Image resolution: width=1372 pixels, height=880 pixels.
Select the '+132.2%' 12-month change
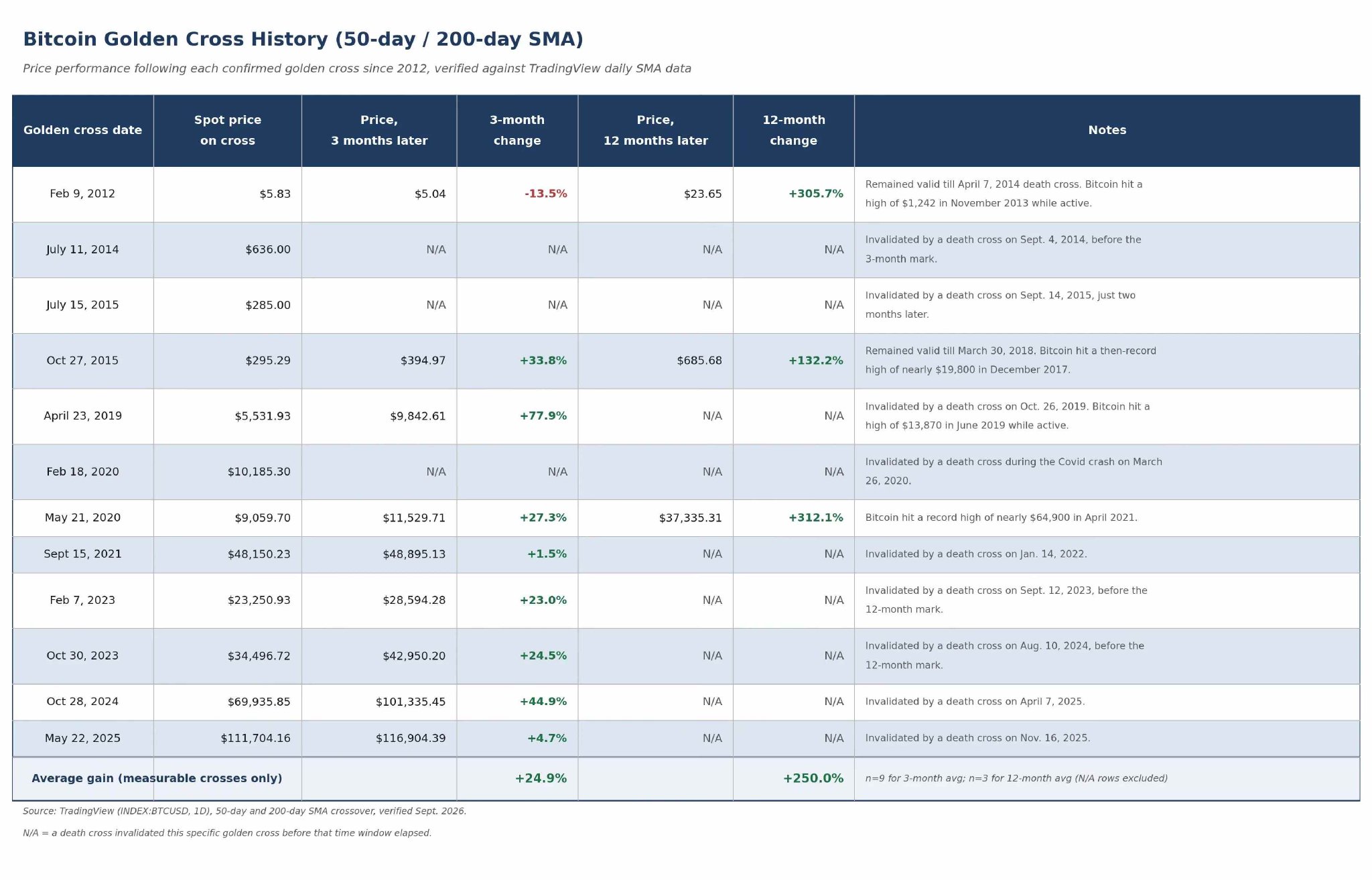click(815, 361)
